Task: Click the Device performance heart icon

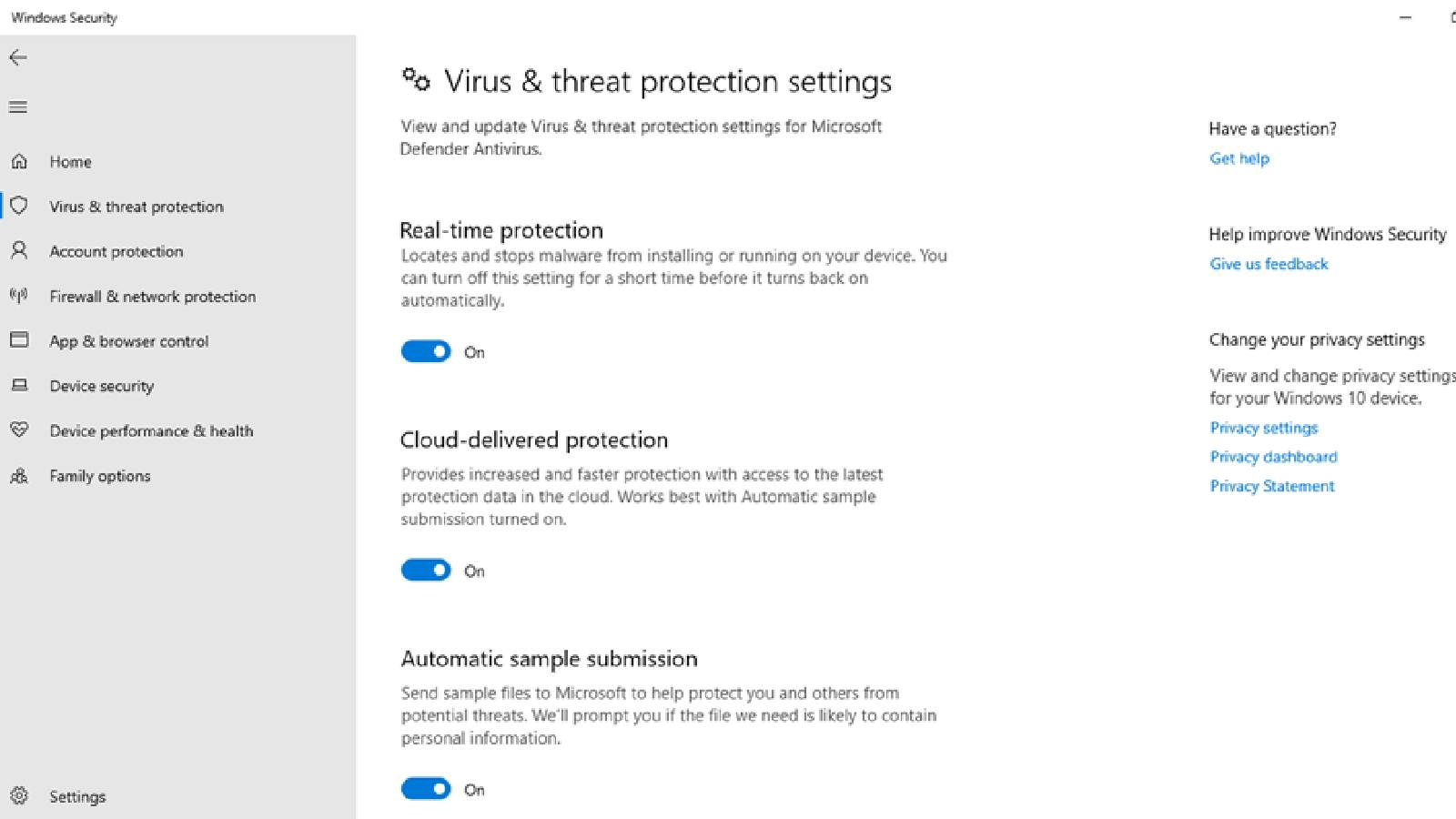Action: click(19, 430)
